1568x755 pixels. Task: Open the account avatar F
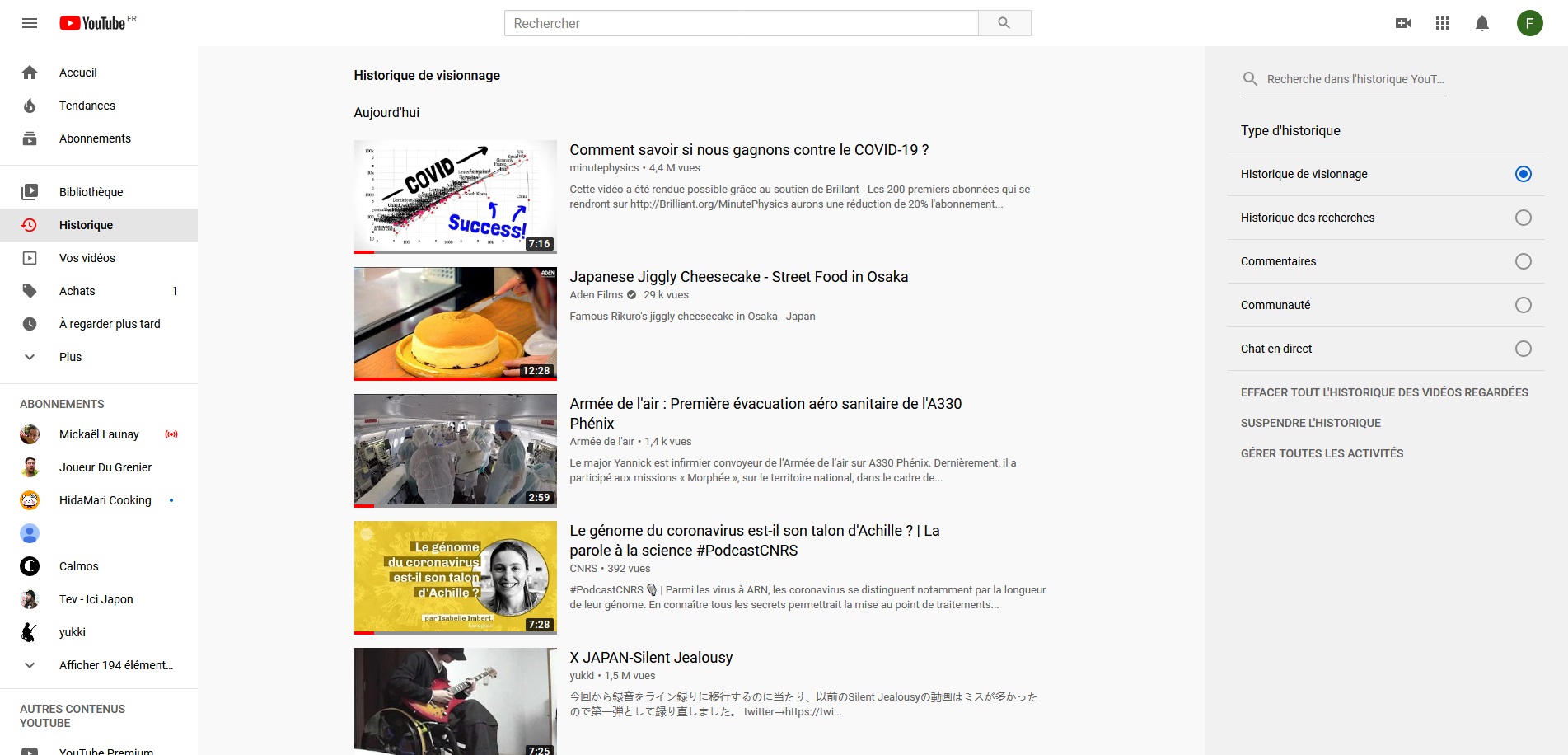[1530, 23]
